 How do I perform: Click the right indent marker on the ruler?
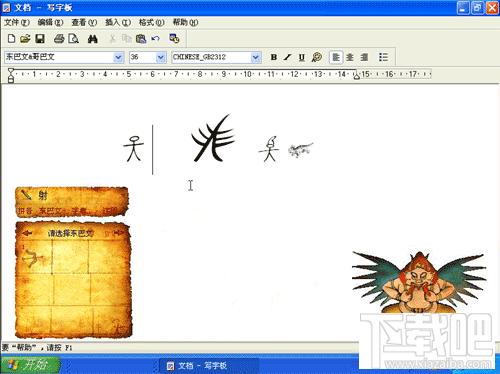point(357,75)
